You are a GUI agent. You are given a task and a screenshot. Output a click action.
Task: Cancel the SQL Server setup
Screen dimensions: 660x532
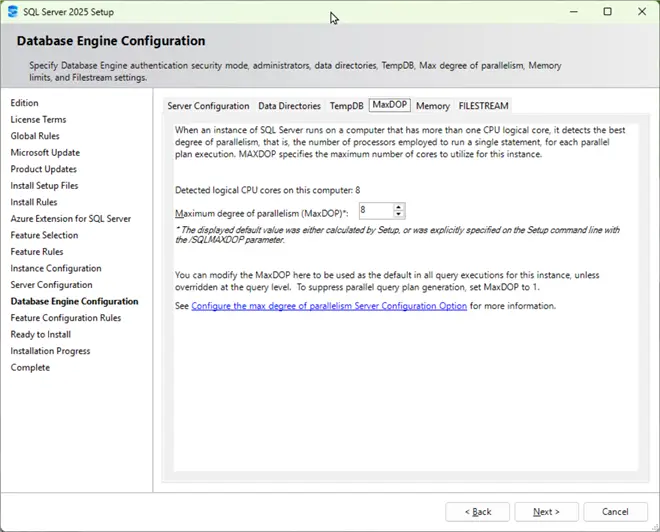[615, 512]
